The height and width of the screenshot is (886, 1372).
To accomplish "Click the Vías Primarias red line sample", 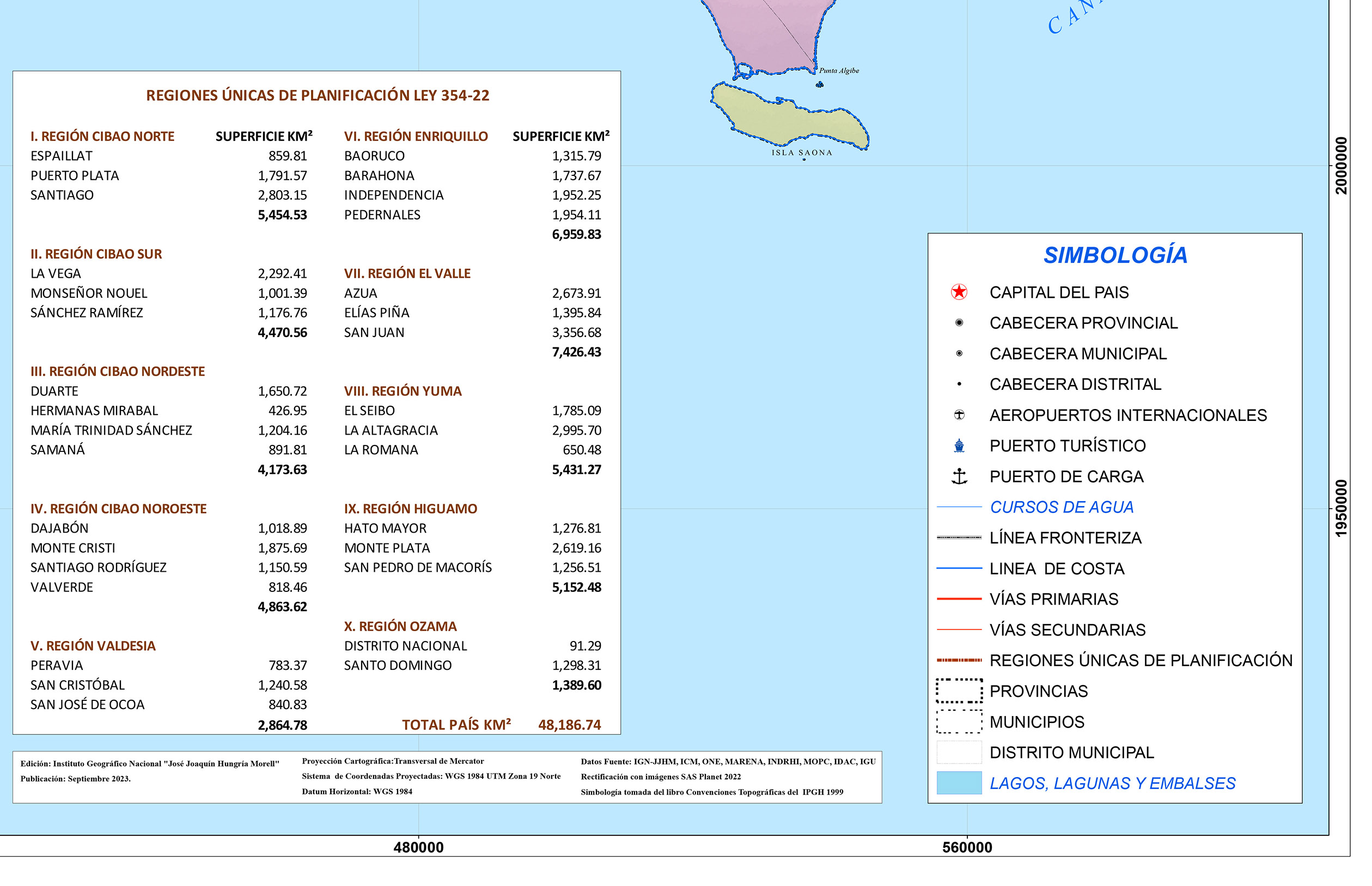I will click(959, 599).
